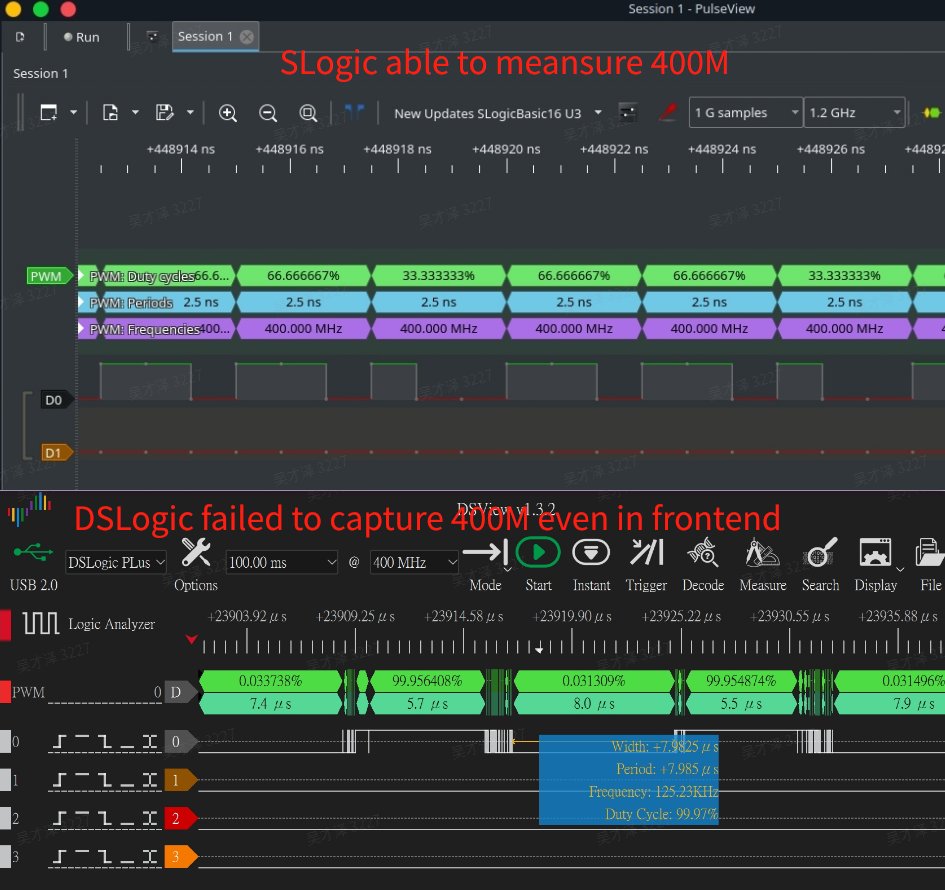Expand the PWM: Duty cycles row
This screenshot has height=890, width=945.
(82, 276)
